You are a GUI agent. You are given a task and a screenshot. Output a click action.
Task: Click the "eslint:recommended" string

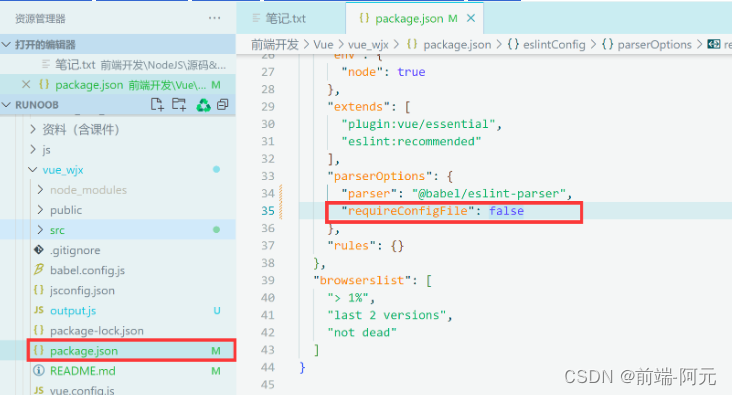point(411,141)
